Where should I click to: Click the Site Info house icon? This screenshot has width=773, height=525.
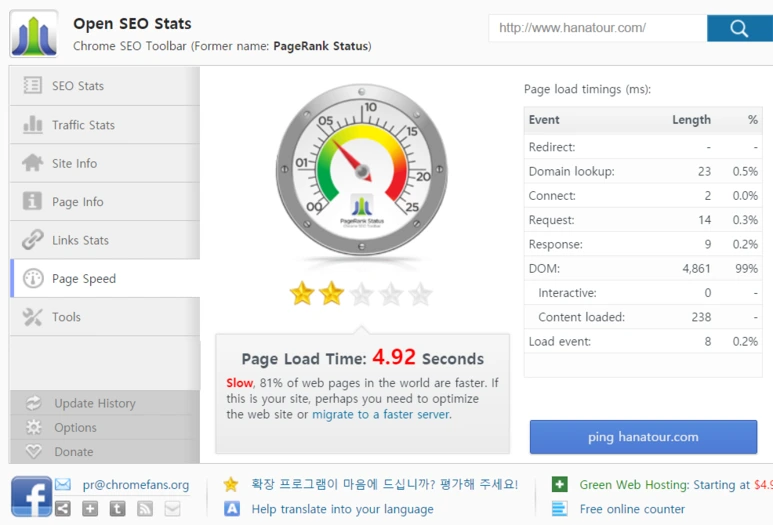(x=33, y=163)
